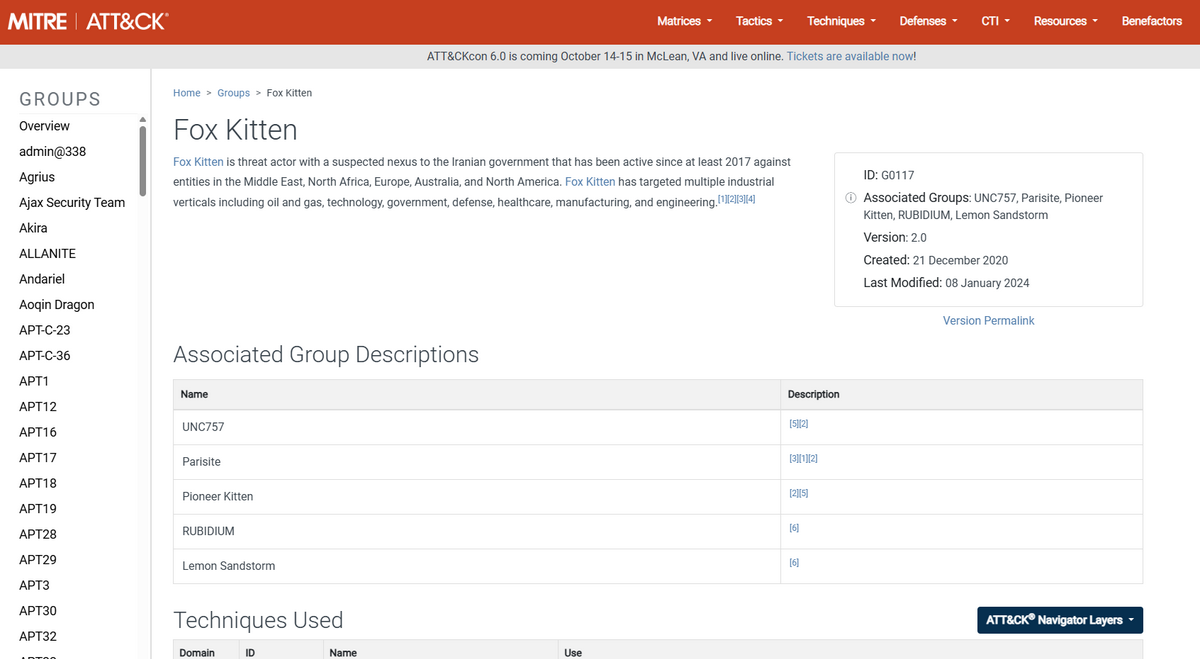Click the Pioneer Kitten name cell
The image size is (1200, 659).
click(476, 497)
